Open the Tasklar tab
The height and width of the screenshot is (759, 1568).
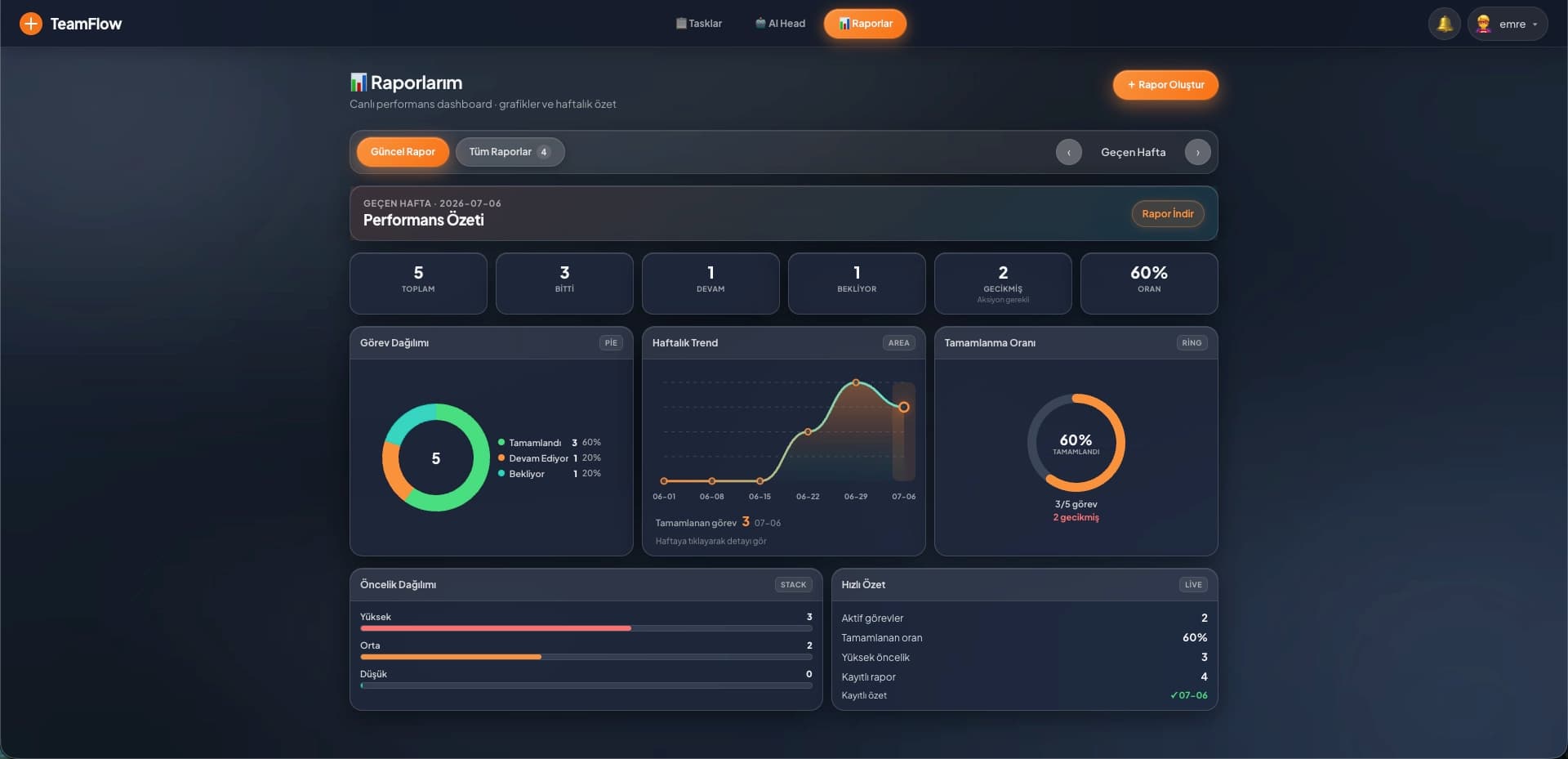click(699, 24)
